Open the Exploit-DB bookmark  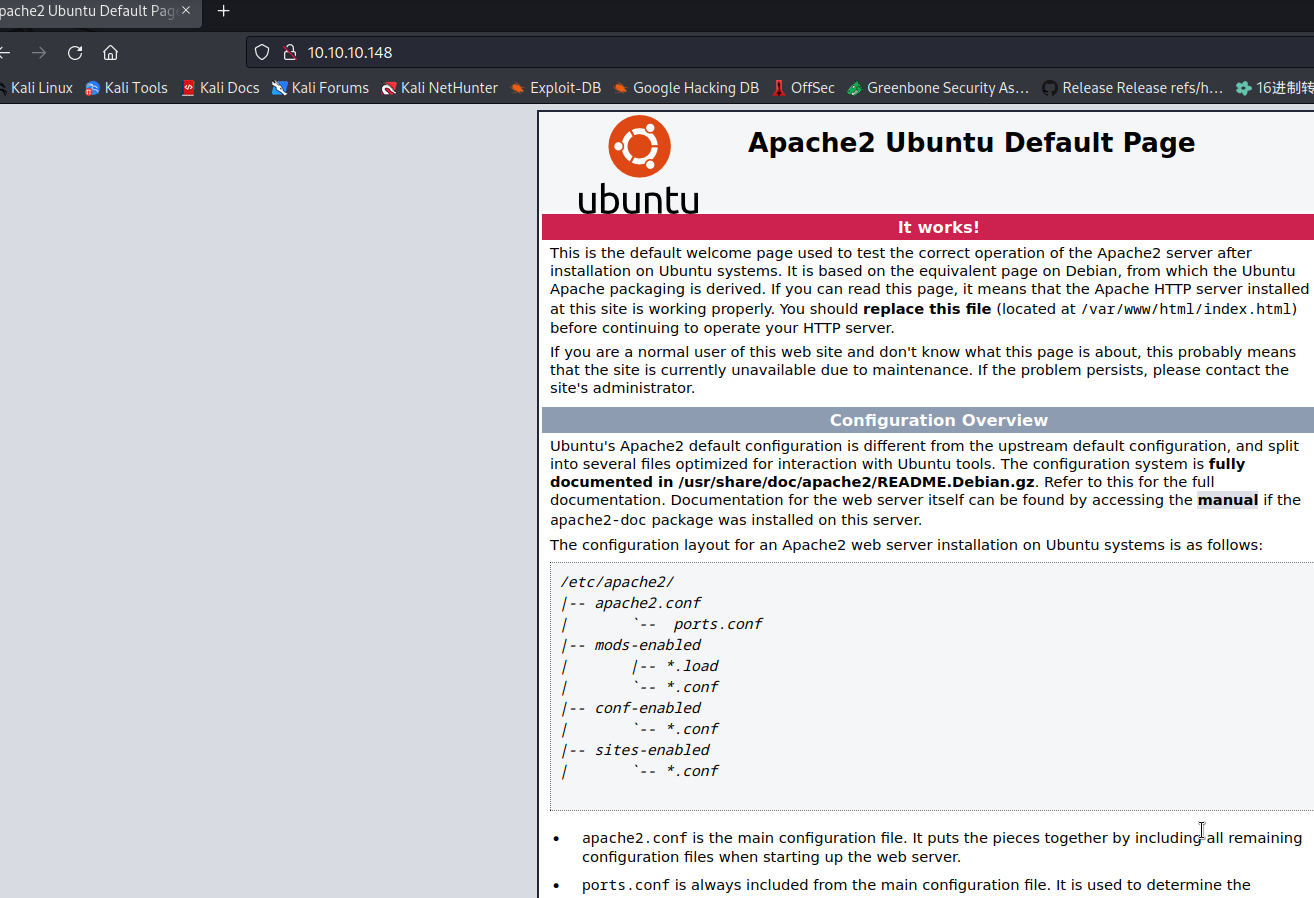pos(556,88)
